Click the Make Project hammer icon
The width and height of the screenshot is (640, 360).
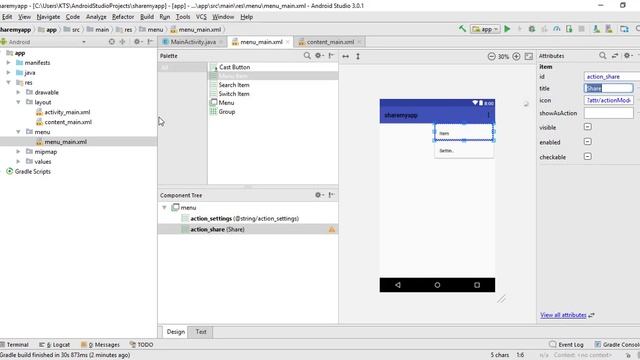(x=462, y=29)
